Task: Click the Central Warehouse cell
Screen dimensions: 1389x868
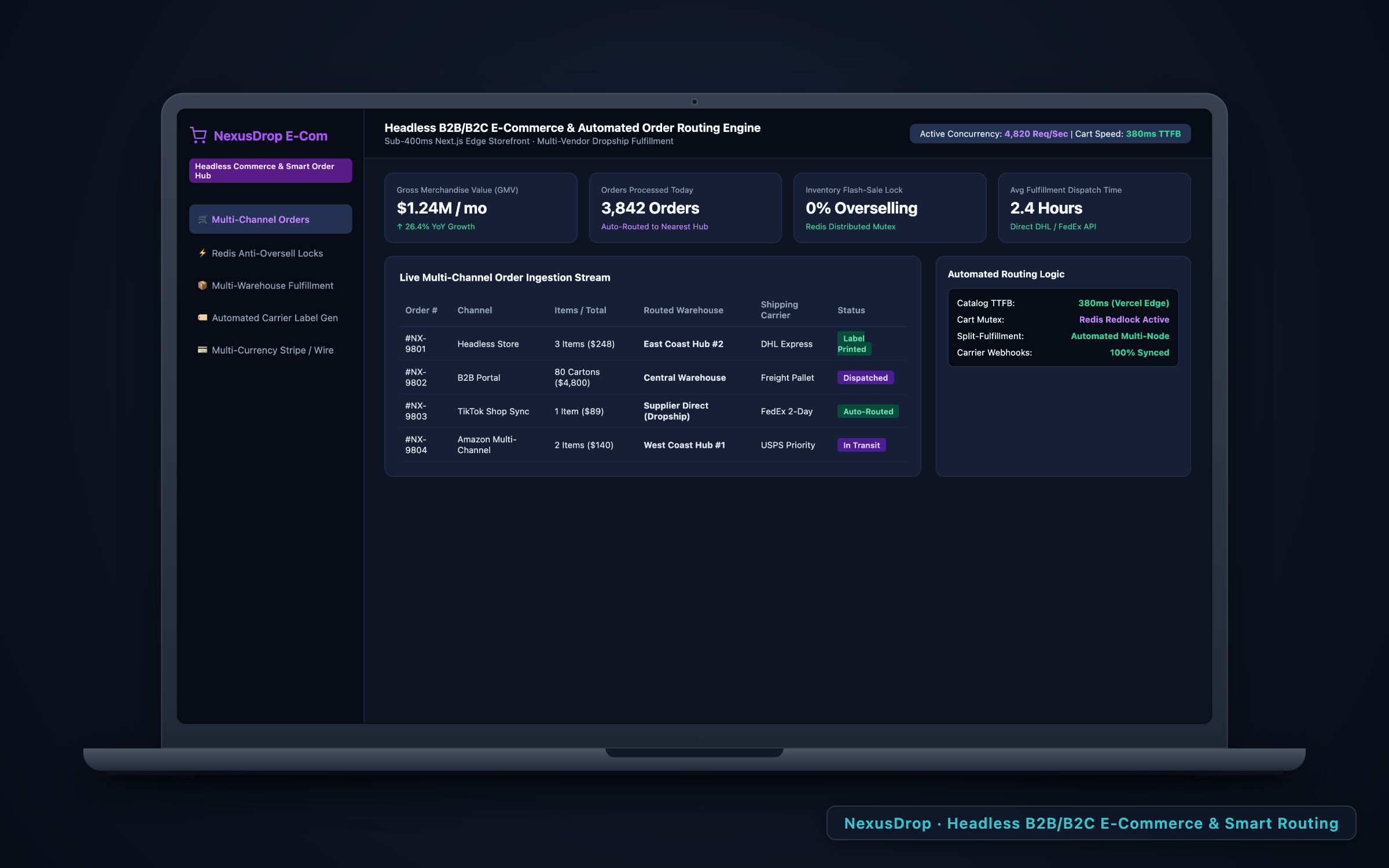Action: point(685,377)
